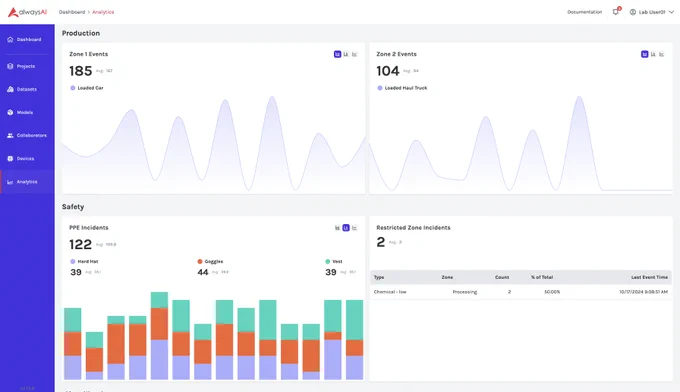
Task: Click the % of Total column header
Action: 542,278
